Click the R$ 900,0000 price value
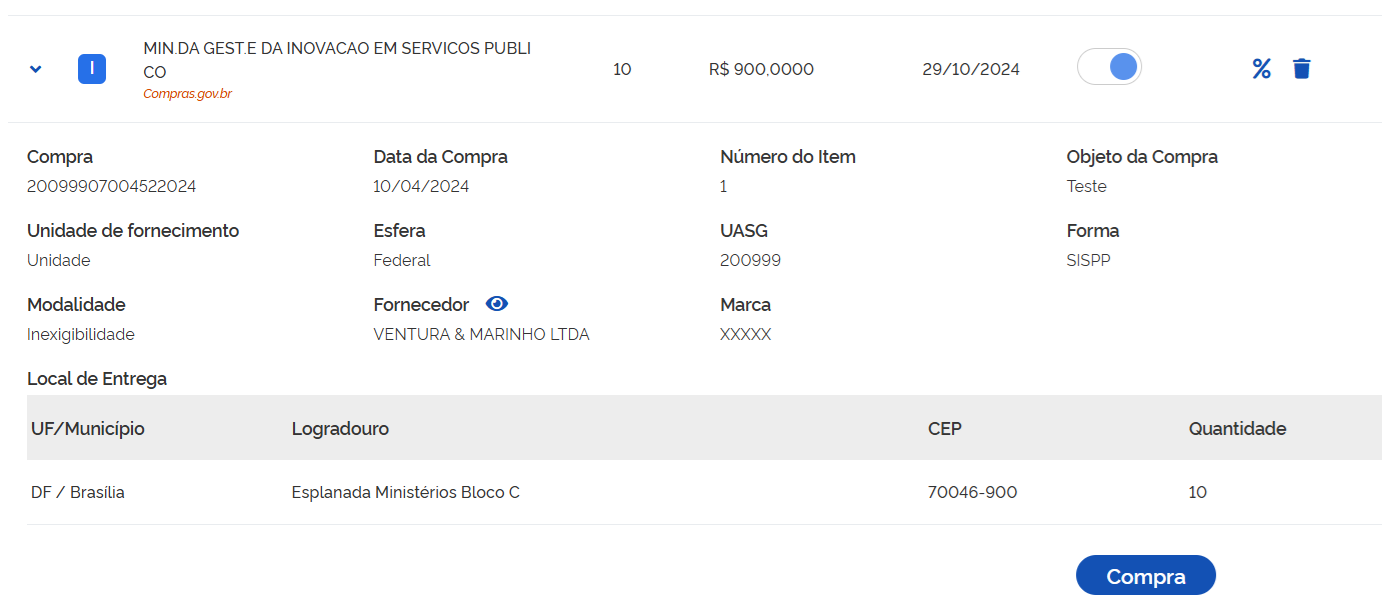The width and height of the screenshot is (1382, 612). (761, 69)
